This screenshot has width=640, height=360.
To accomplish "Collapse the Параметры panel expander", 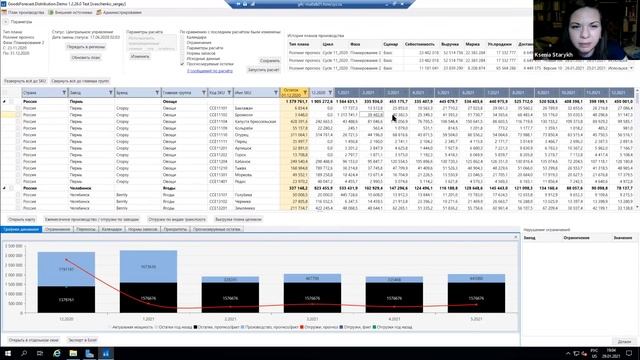I will tap(6, 22).
